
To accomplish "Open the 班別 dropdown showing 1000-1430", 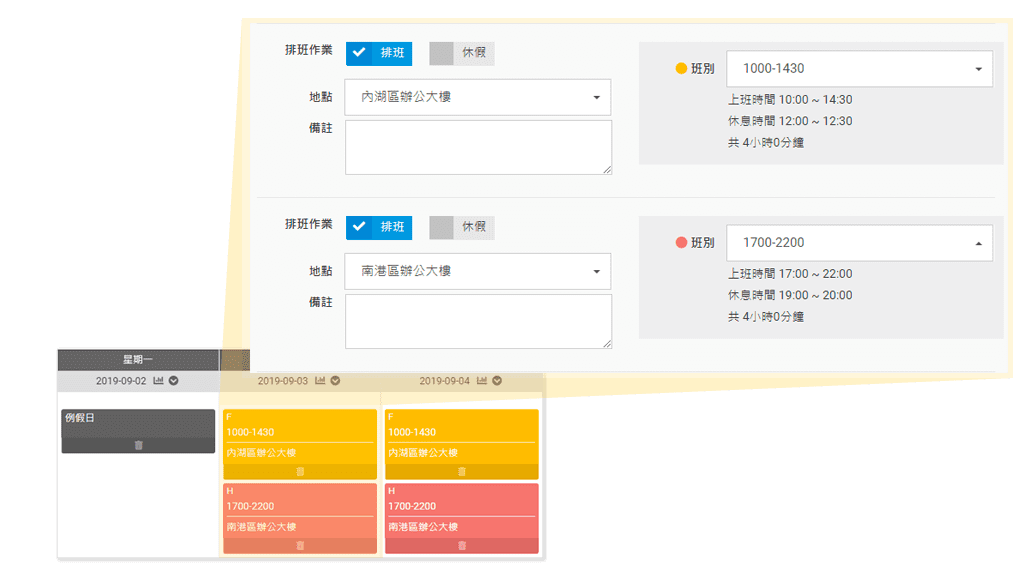I will pyautogui.click(x=859, y=68).
